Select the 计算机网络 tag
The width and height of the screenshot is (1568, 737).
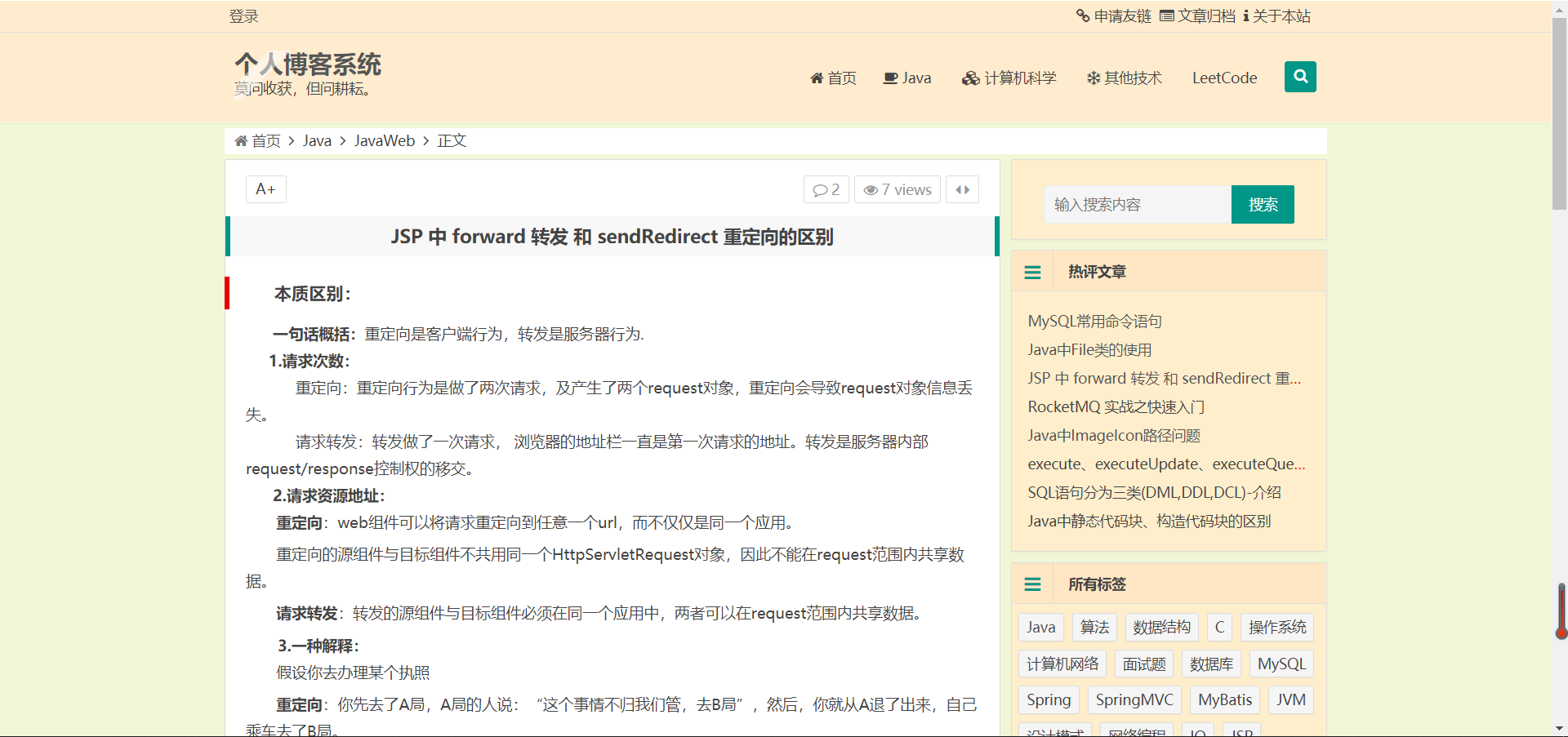click(x=1062, y=664)
